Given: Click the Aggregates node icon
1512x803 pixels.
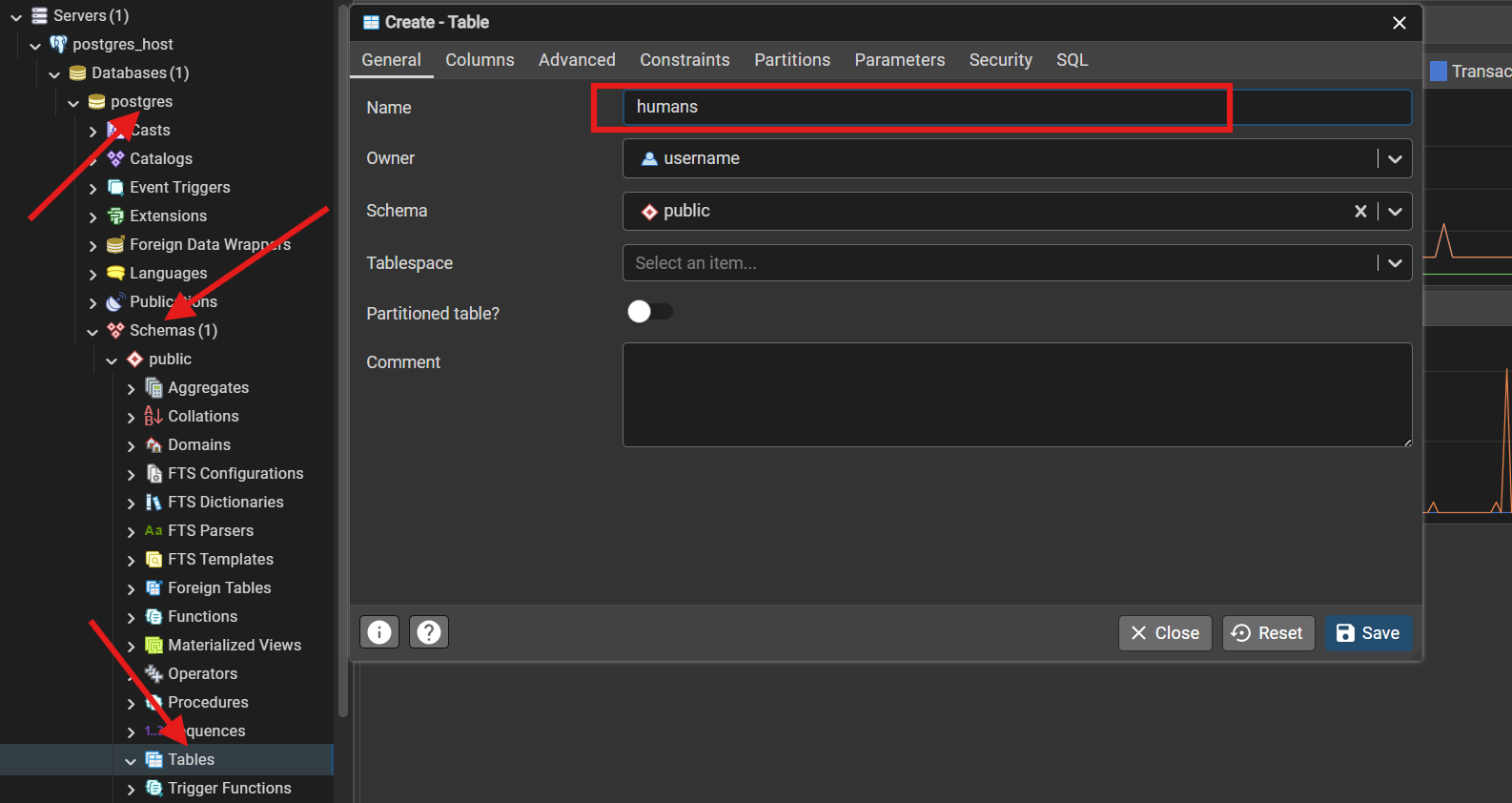Looking at the screenshot, I should [153, 388].
